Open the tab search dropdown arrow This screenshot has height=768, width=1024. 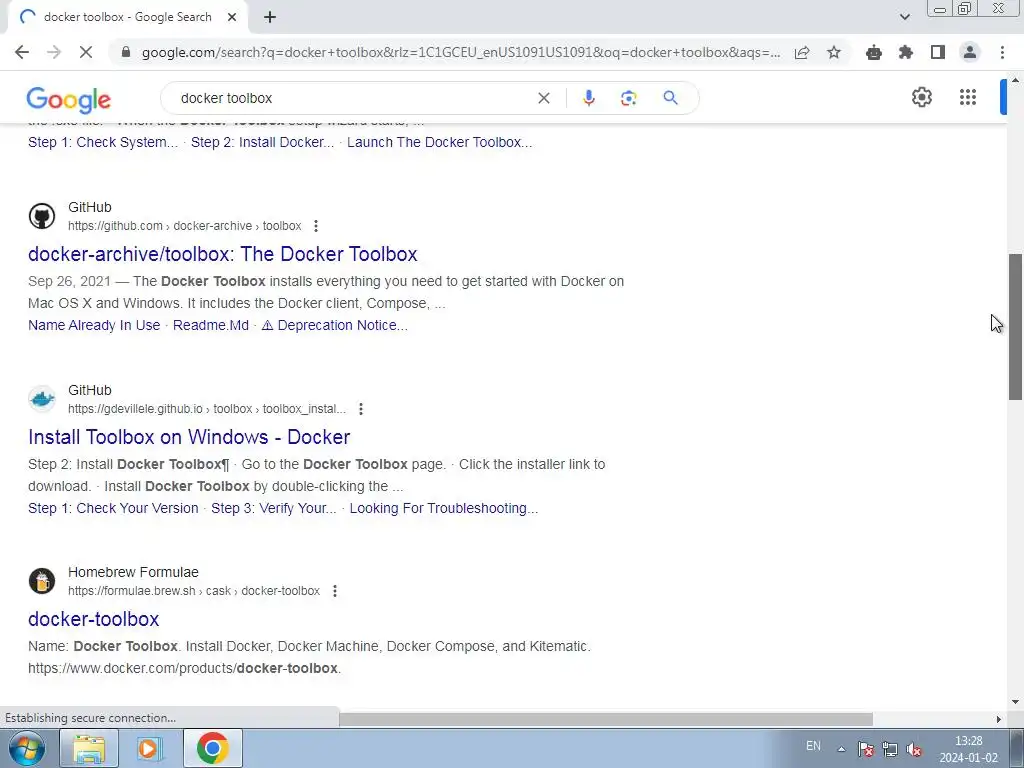tap(904, 17)
